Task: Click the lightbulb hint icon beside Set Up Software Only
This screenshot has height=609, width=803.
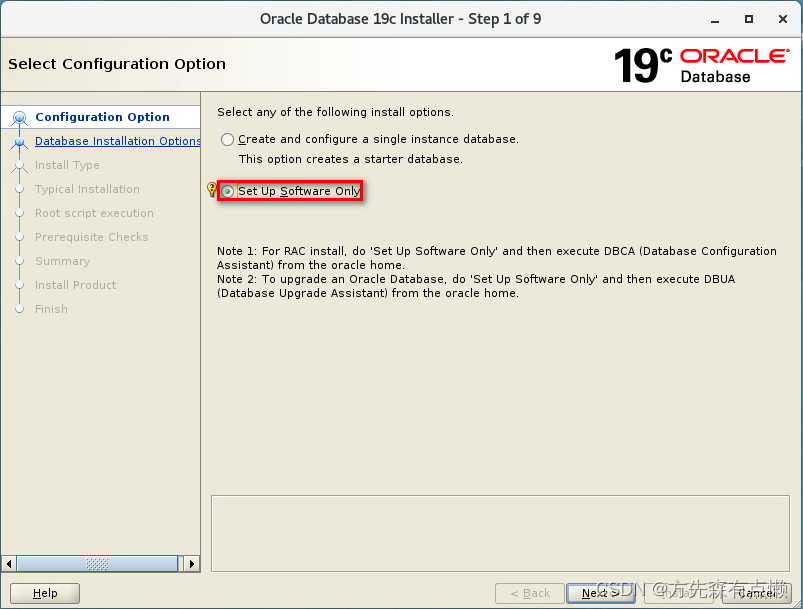Action: click(x=212, y=190)
